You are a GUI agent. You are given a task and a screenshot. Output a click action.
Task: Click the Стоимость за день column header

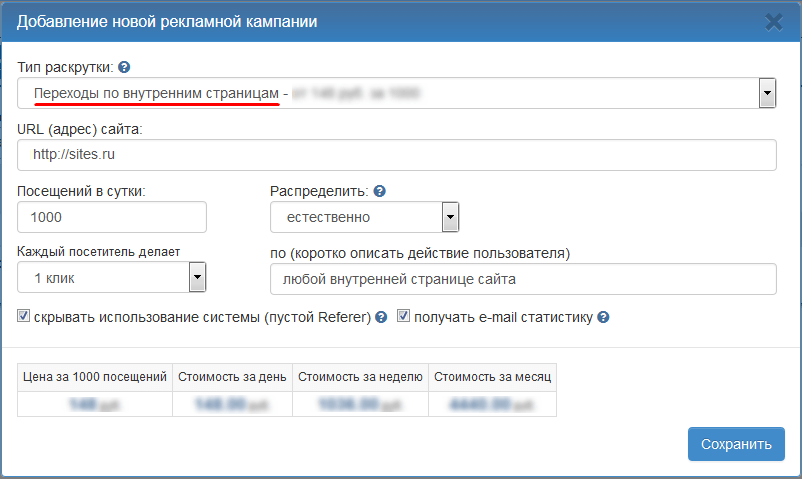pyautogui.click(x=233, y=377)
